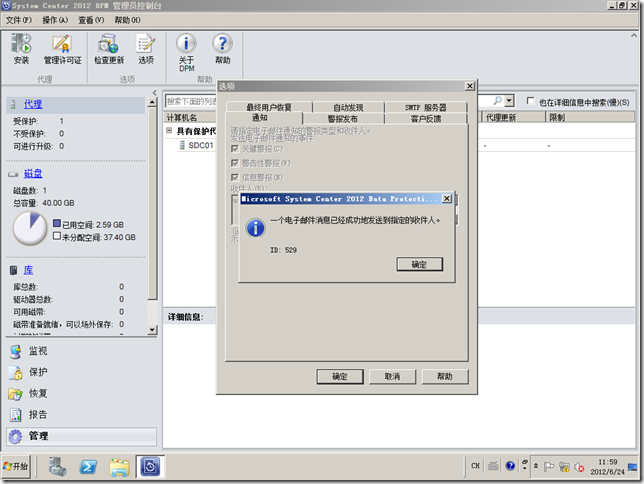Click the information icon in message box
The image size is (644, 484).
(255, 228)
